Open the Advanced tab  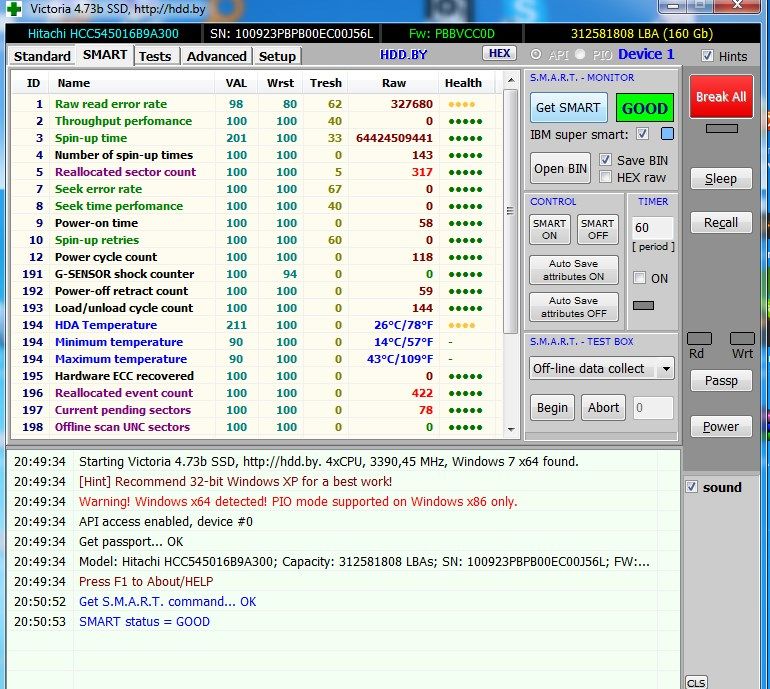click(217, 56)
